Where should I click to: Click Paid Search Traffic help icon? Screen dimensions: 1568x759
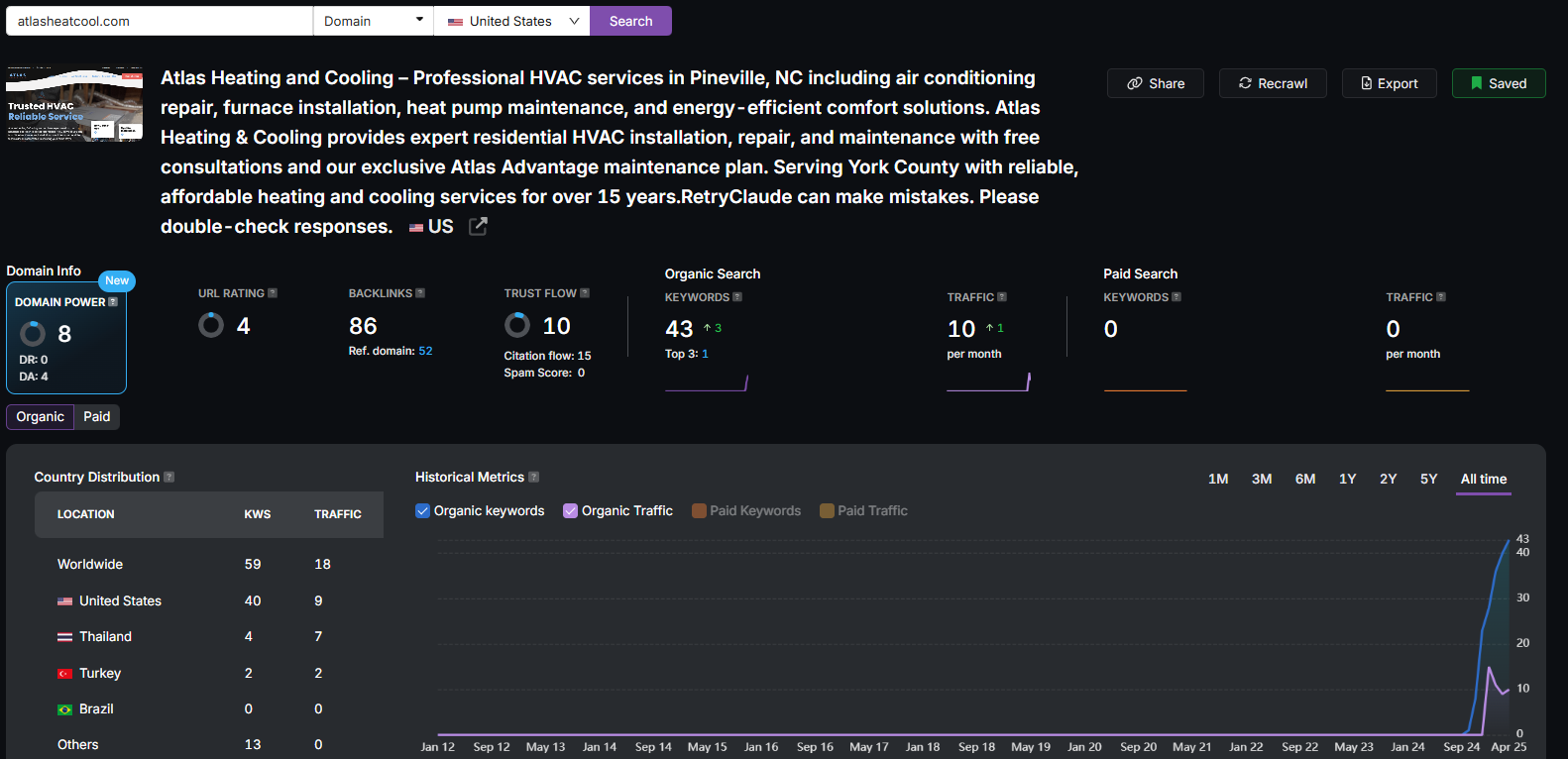(1441, 297)
